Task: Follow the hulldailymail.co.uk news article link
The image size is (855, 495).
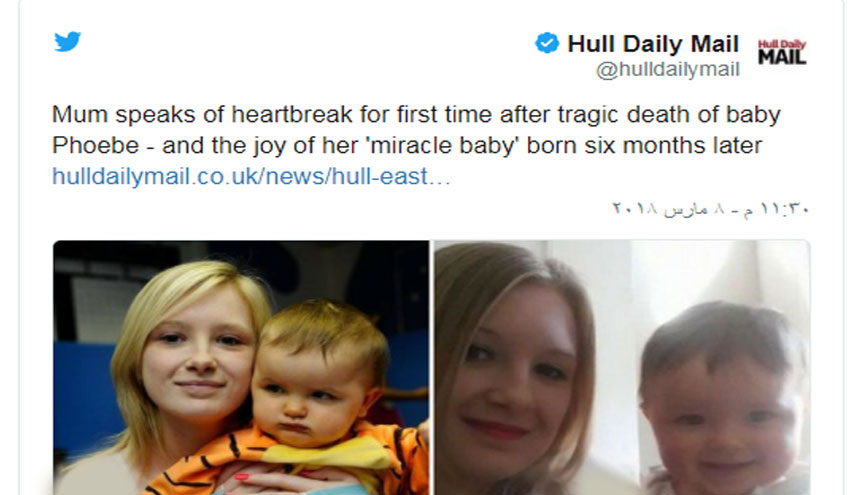Action: tap(251, 177)
